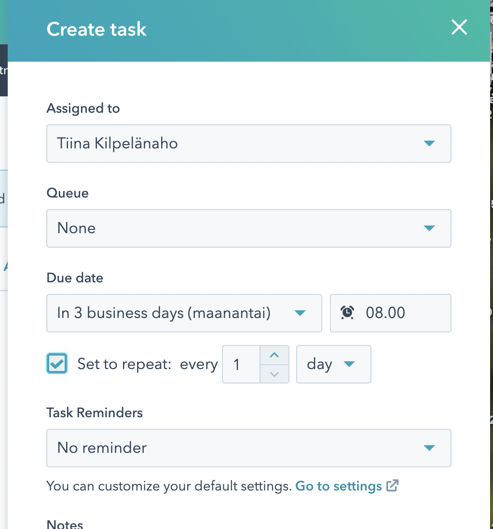Expand the 'No reminder' dropdown
The height and width of the screenshot is (529, 493).
249,448
